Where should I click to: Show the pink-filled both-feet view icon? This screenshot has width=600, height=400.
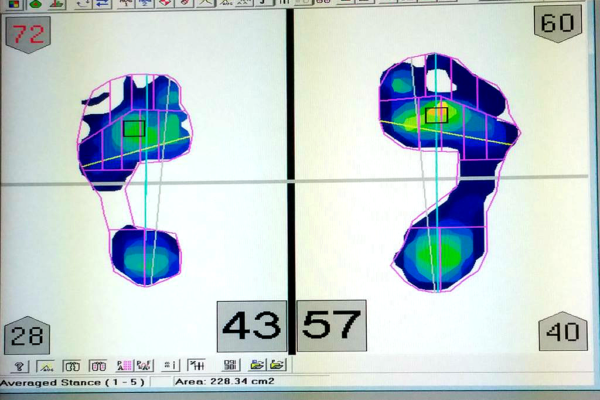(98, 366)
